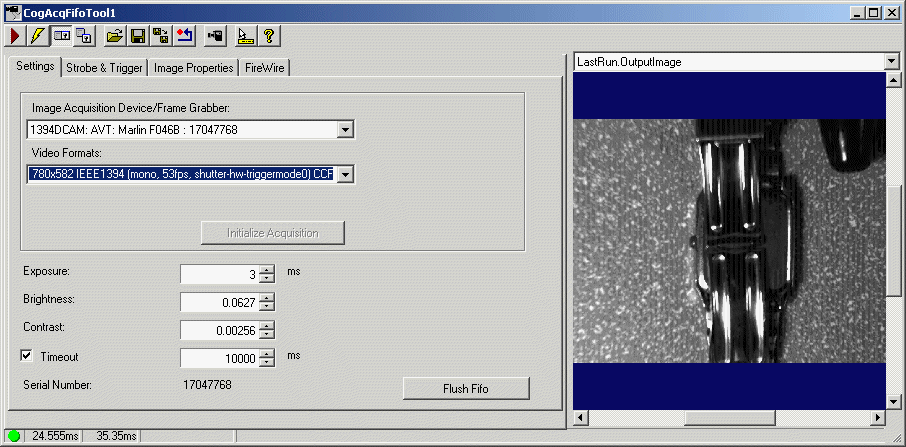Click the floating tool windows toolbar toggle
Image resolution: width=906 pixels, height=447 pixels.
(84, 36)
